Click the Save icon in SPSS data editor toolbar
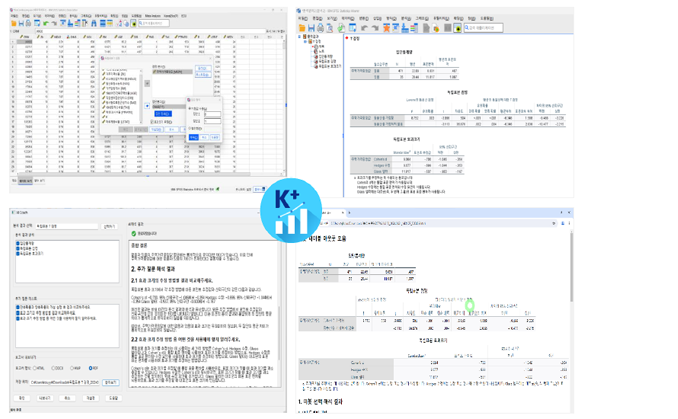This screenshot has height=419, width=678. [22, 24]
